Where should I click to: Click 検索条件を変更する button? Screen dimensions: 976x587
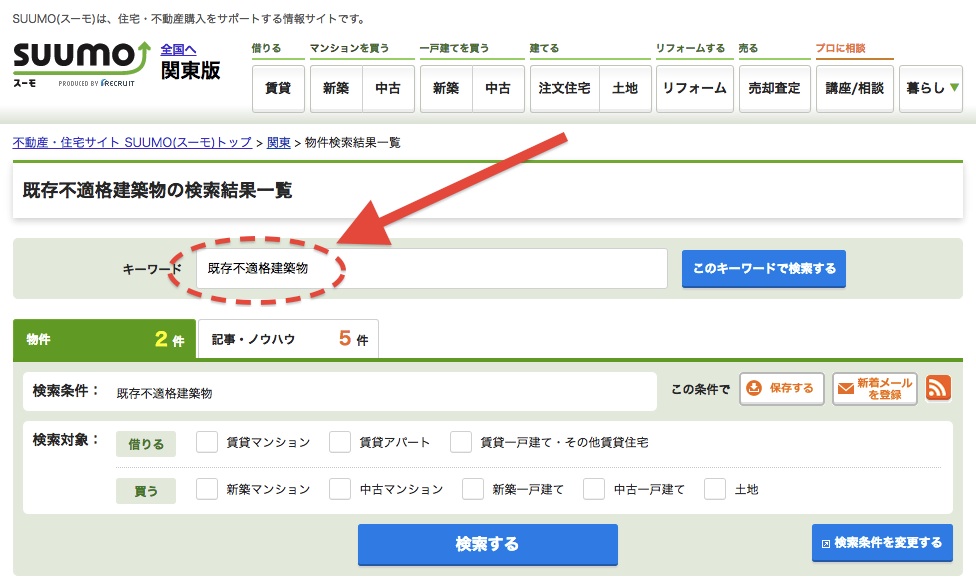(x=882, y=543)
